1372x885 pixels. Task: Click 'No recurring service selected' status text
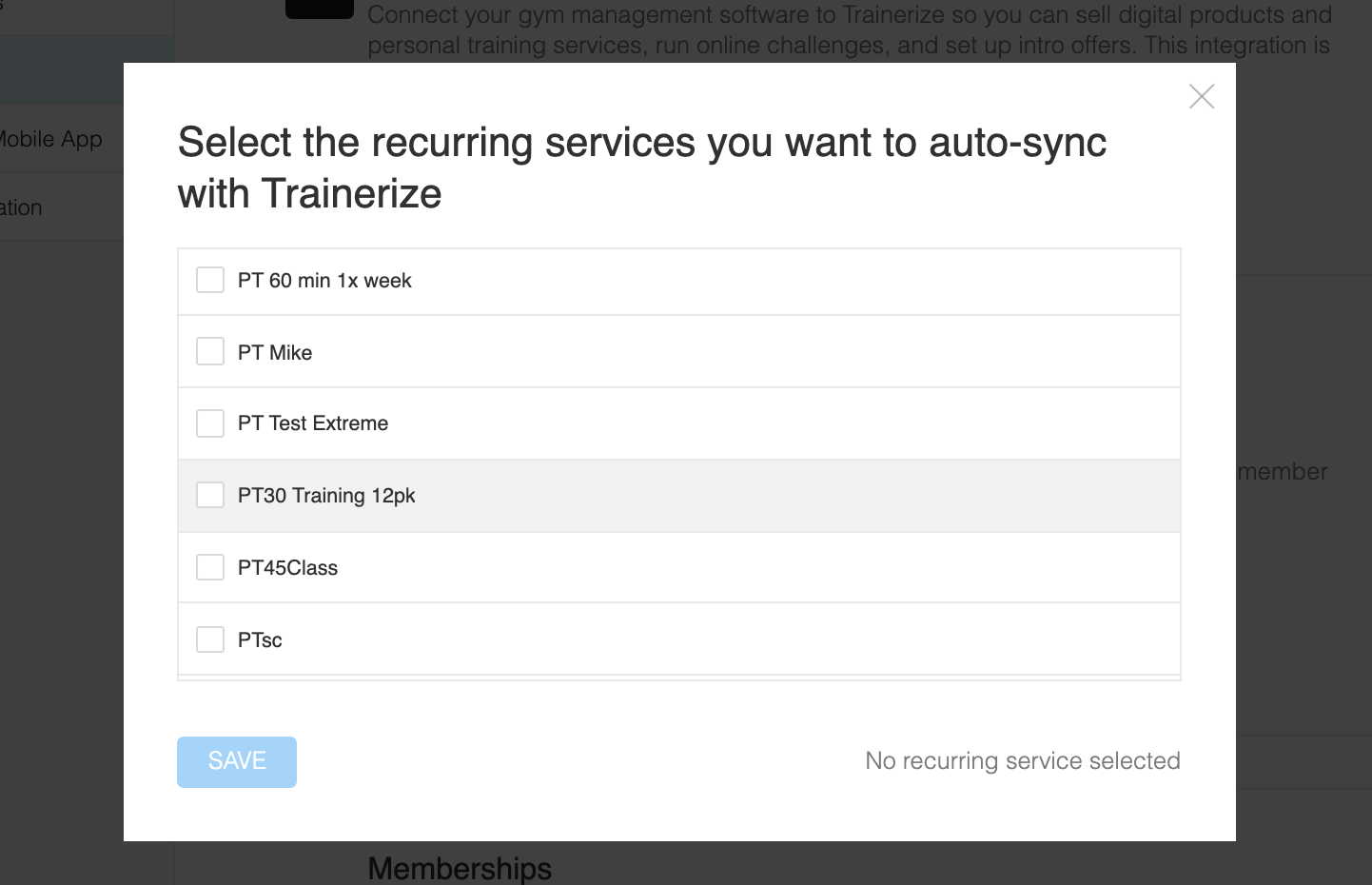[1023, 760]
